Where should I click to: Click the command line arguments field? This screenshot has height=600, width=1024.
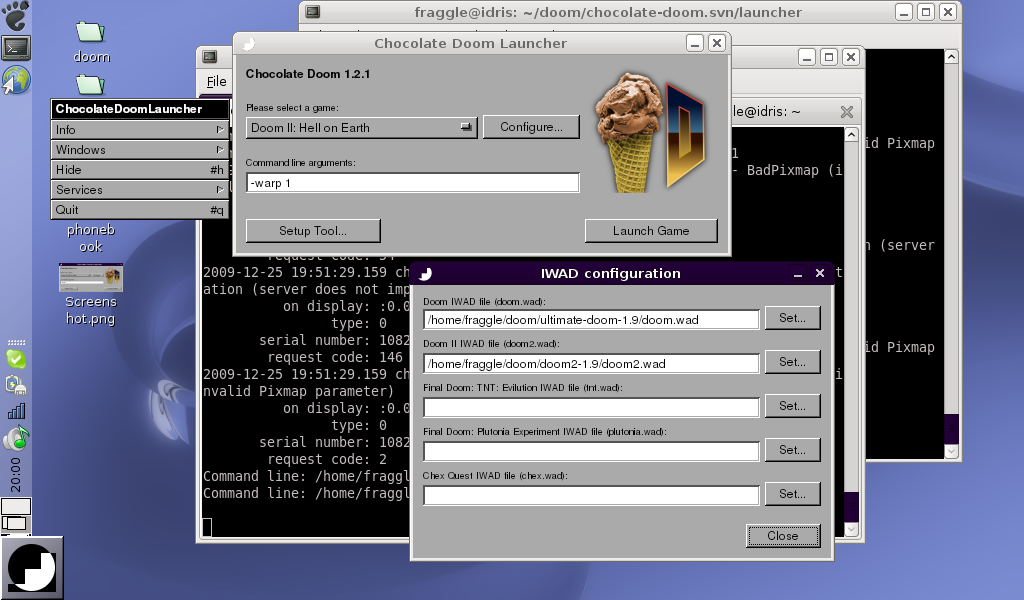tap(412, 183)
